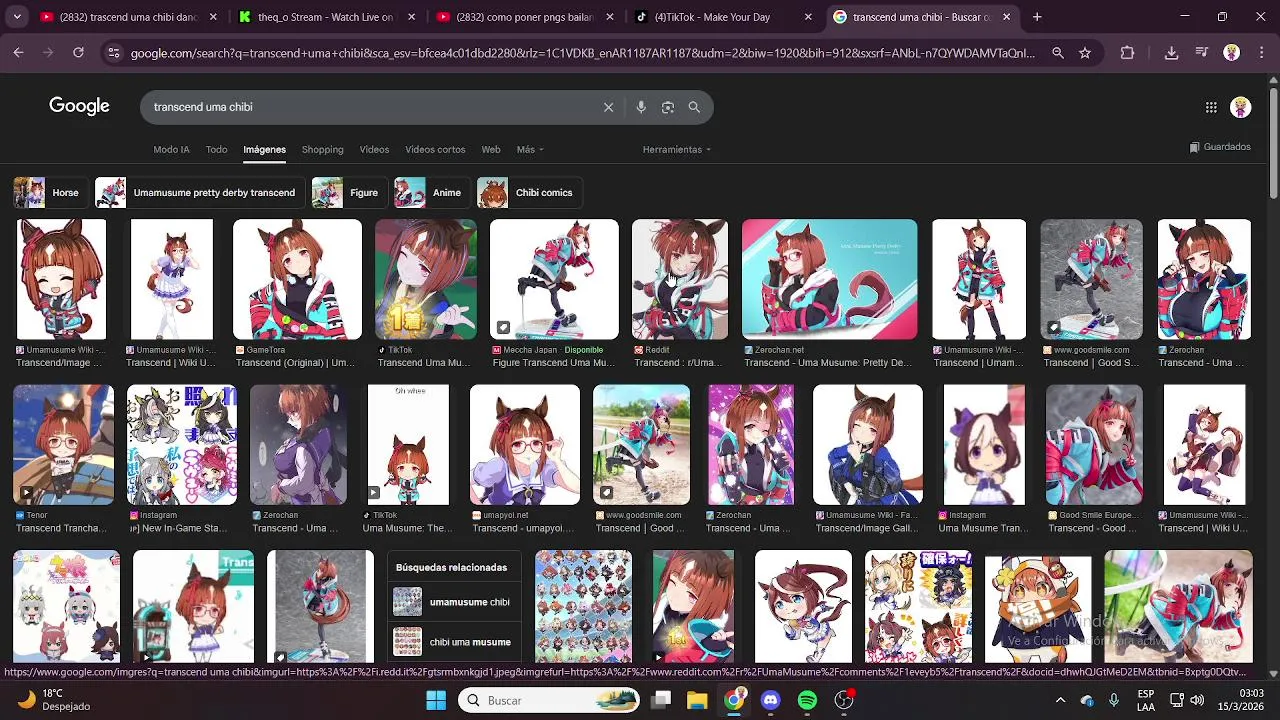Open the tab search dropdown arrow
This screenshot has width=1280, height=720.
point(18,17)
